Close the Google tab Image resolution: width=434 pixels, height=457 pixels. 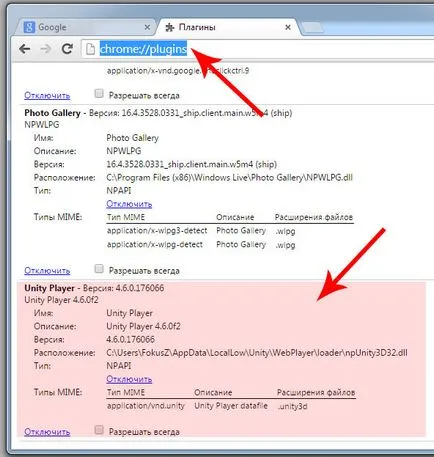[147, 27]
